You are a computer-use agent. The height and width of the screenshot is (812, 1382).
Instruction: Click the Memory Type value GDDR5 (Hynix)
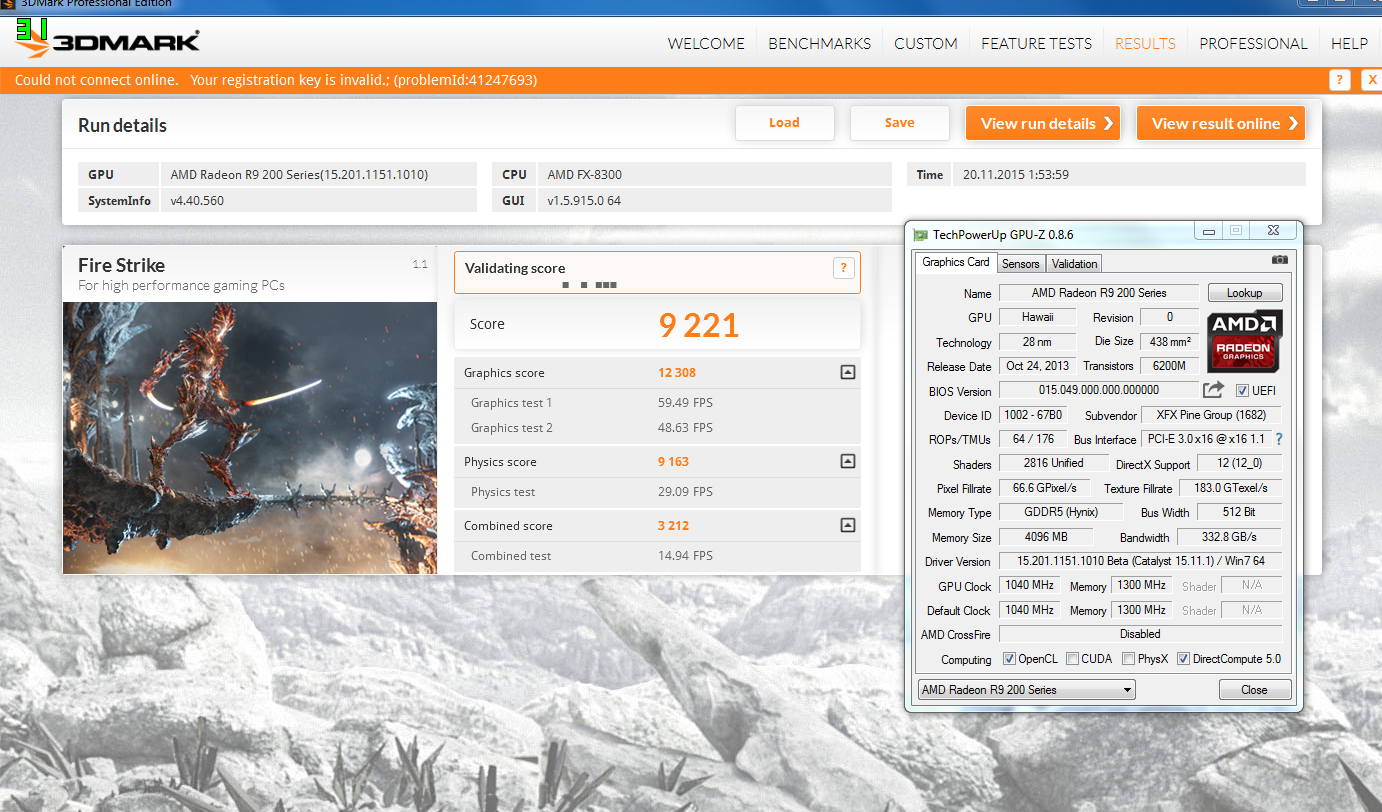[x=1061, y=512]
